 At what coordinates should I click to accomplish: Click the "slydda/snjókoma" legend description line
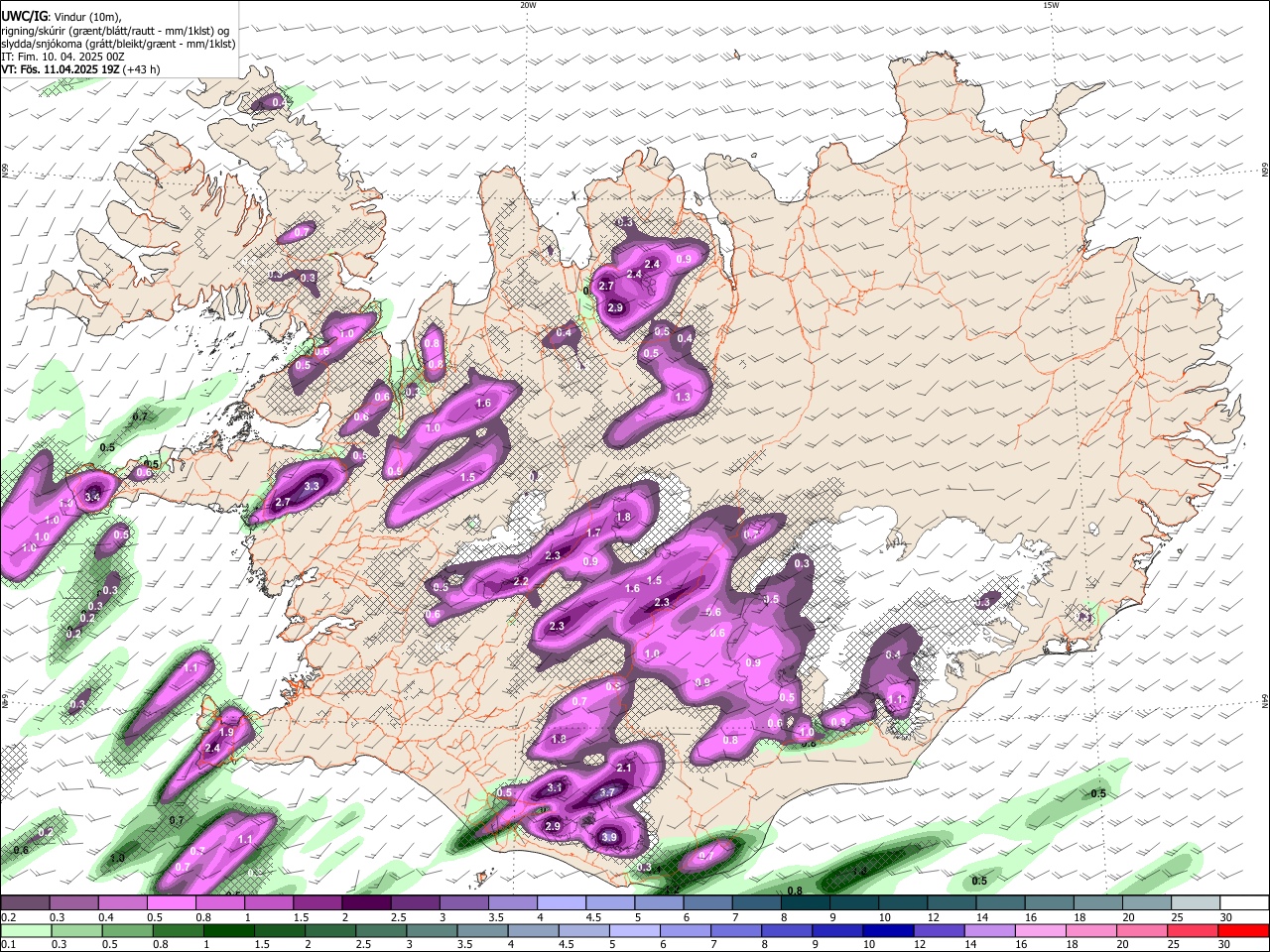click(x=118, y=44)
